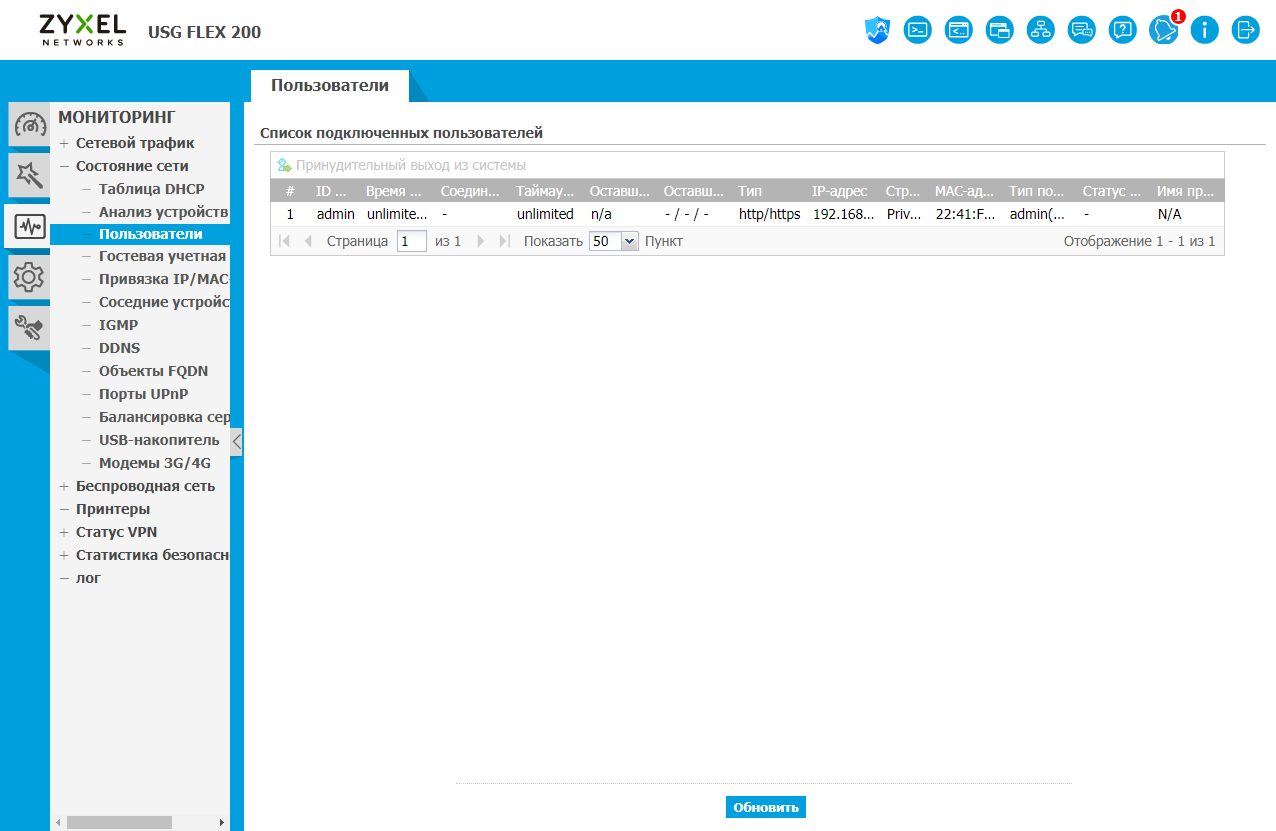The height and width of the screenshot is (831, 1276).
Task: Open Анализ устройств in the menu
Action: pos(164,212)
